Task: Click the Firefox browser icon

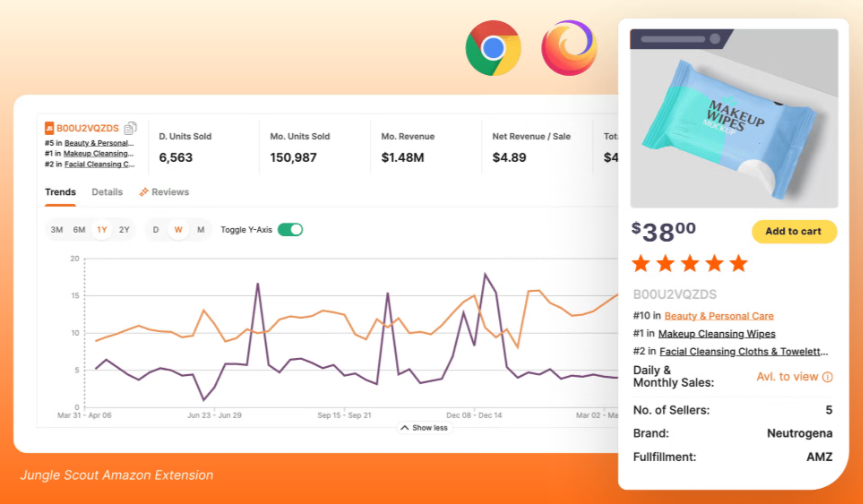Action: tap(569, 48)
